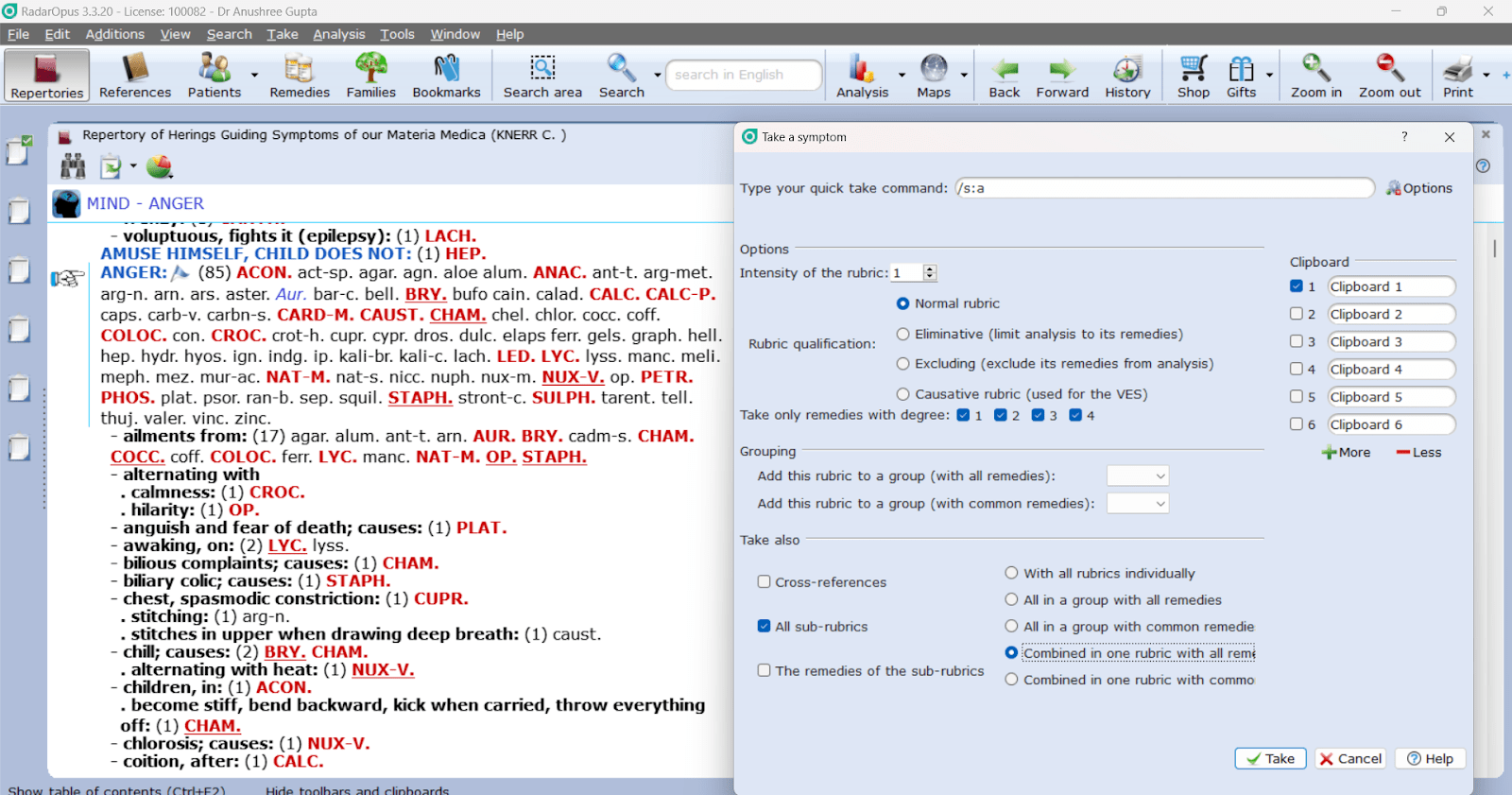Open the Analysis dropdown arrow
This screenshot has height=795, width=1512.
coord(902,75)
